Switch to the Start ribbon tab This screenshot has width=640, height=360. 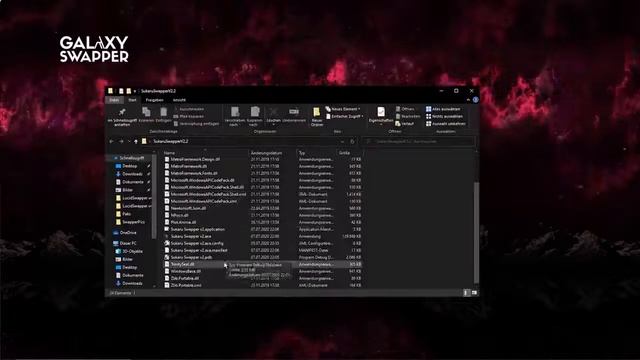[132, 100]
